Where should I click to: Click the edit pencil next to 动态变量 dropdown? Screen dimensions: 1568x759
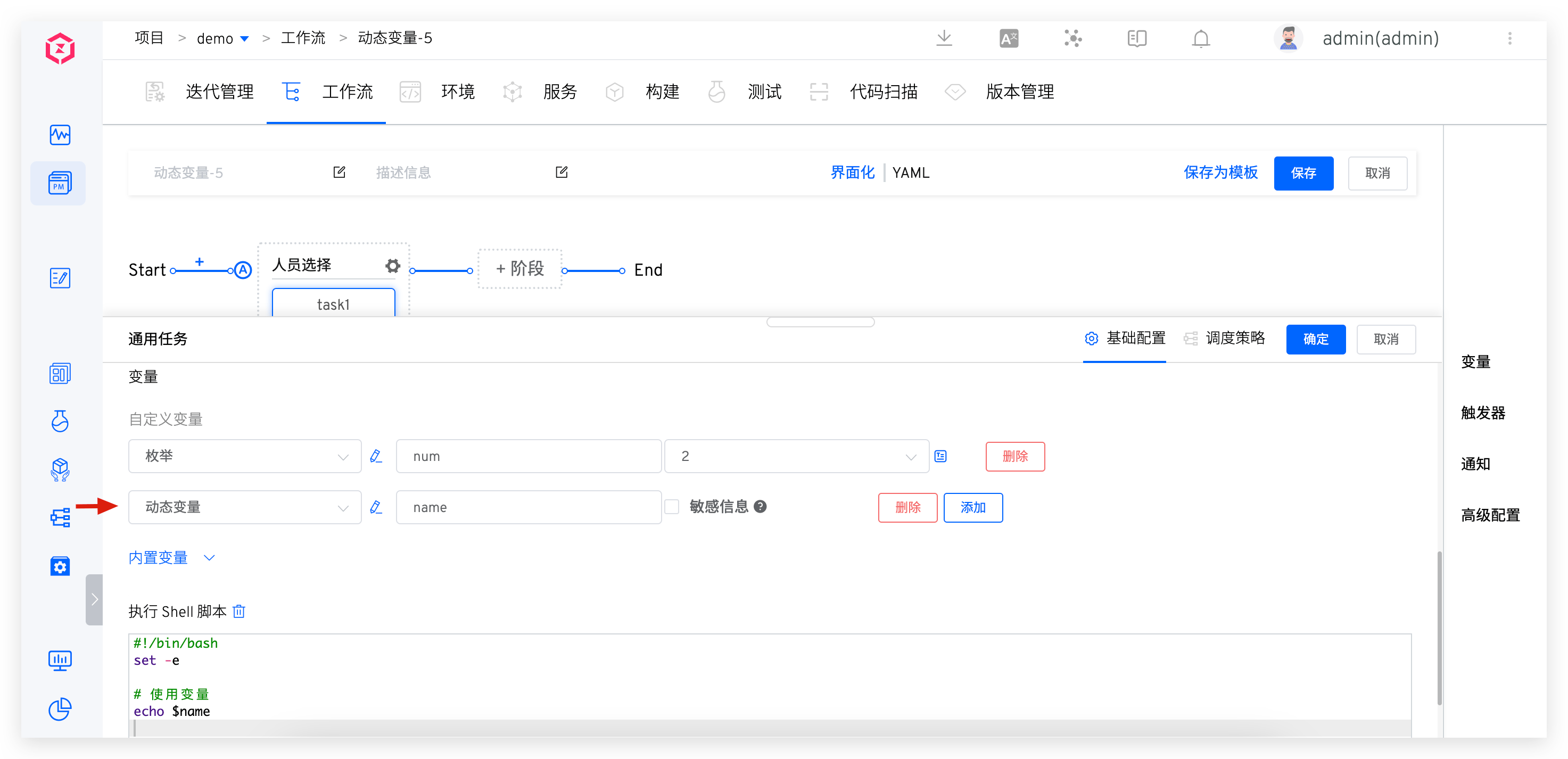click(376, 507)
